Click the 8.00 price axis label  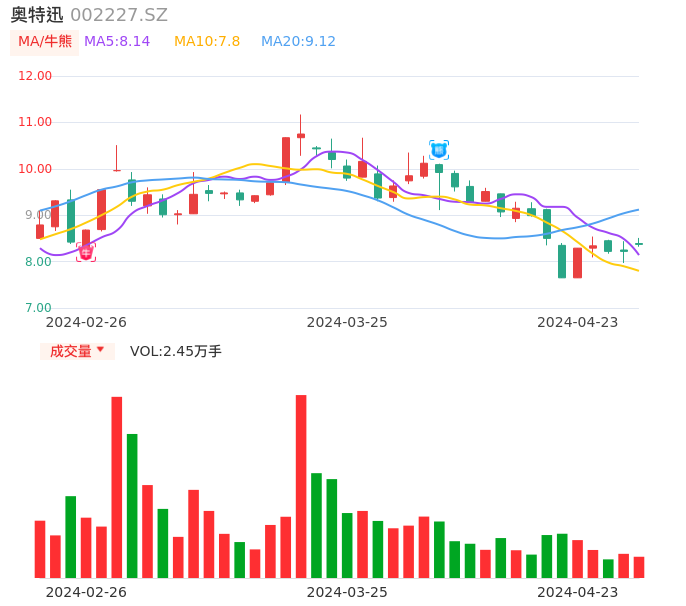pyautogui.click(x=38, y=262)
